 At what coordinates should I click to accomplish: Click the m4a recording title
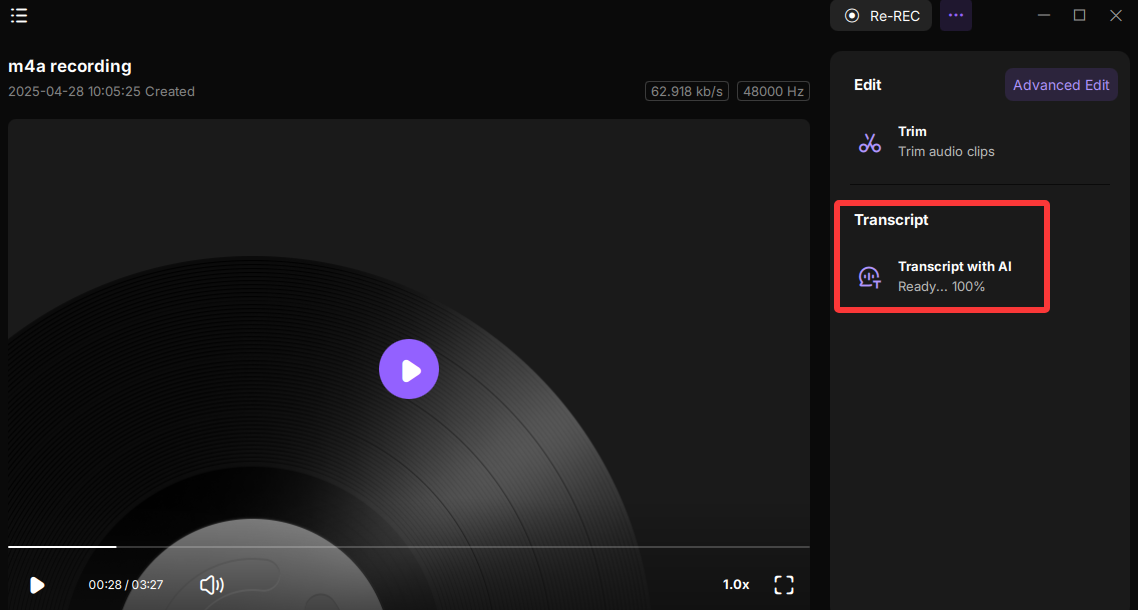[70, 66]
